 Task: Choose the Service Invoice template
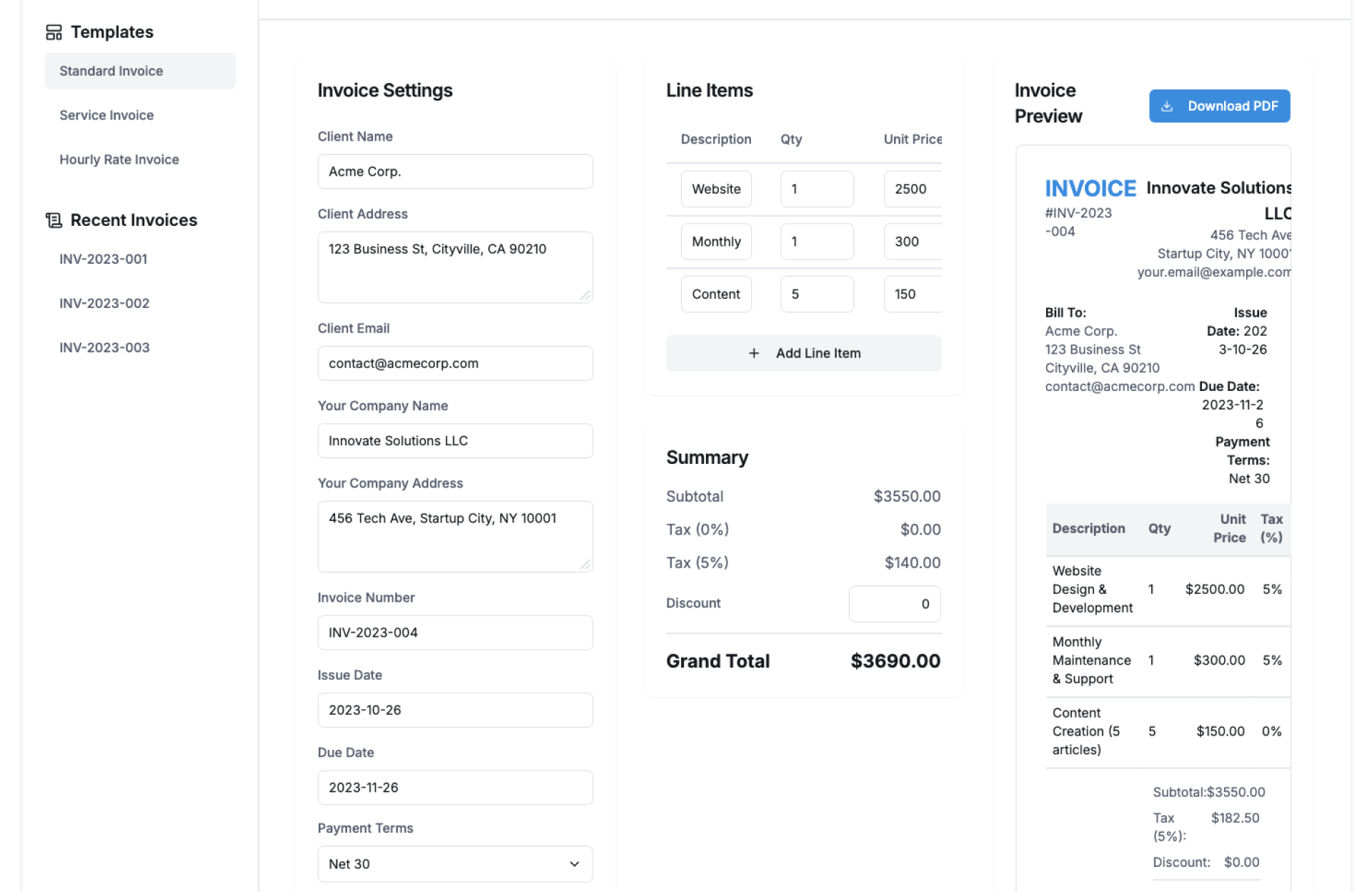click(106, 115)
